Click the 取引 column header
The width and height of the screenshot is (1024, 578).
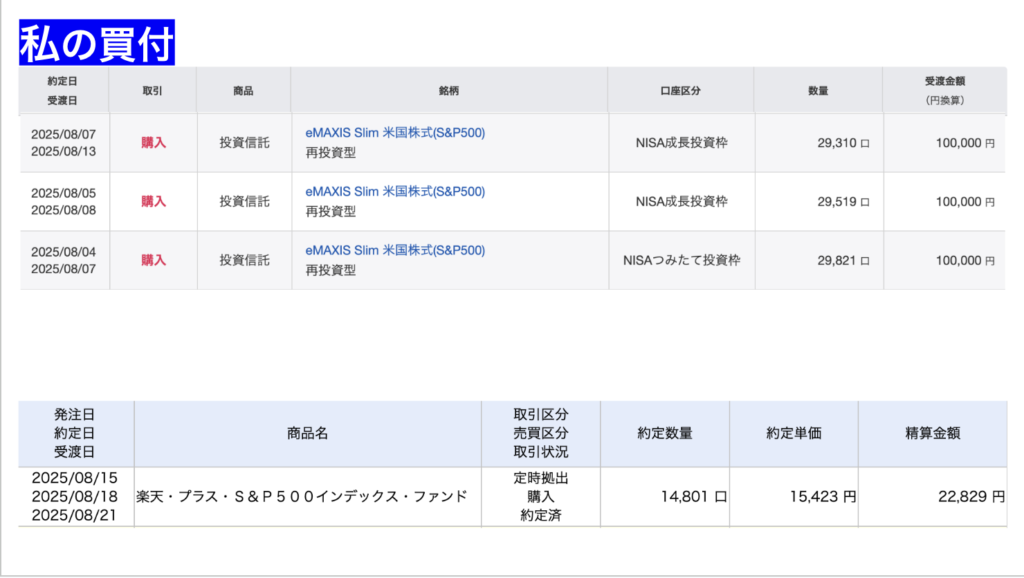(x=153, y=91)
